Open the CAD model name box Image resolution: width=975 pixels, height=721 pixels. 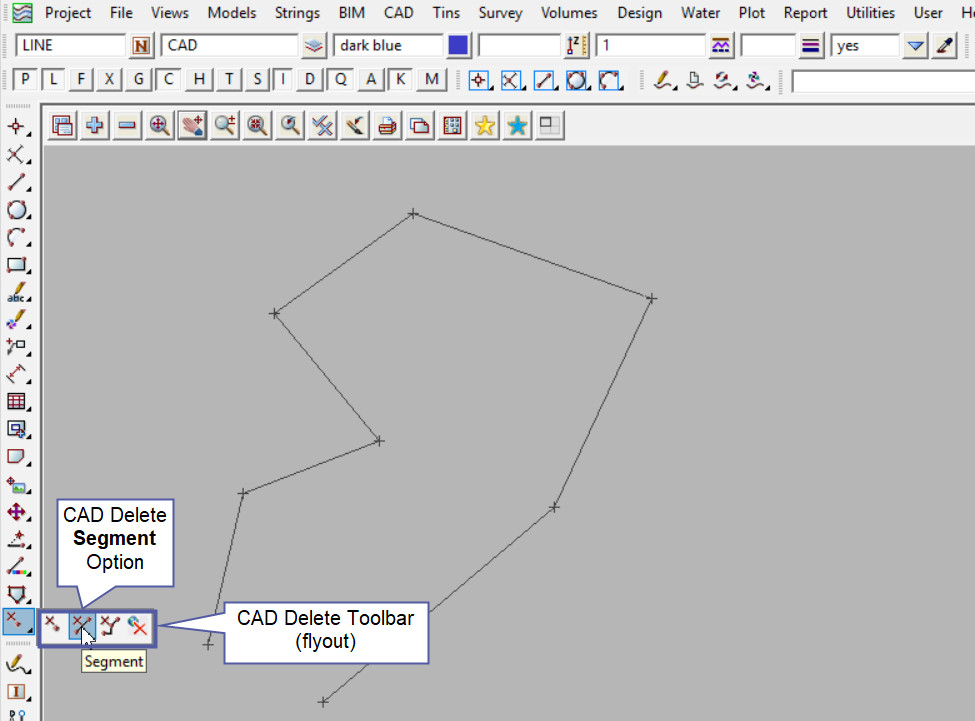[229, 45]
